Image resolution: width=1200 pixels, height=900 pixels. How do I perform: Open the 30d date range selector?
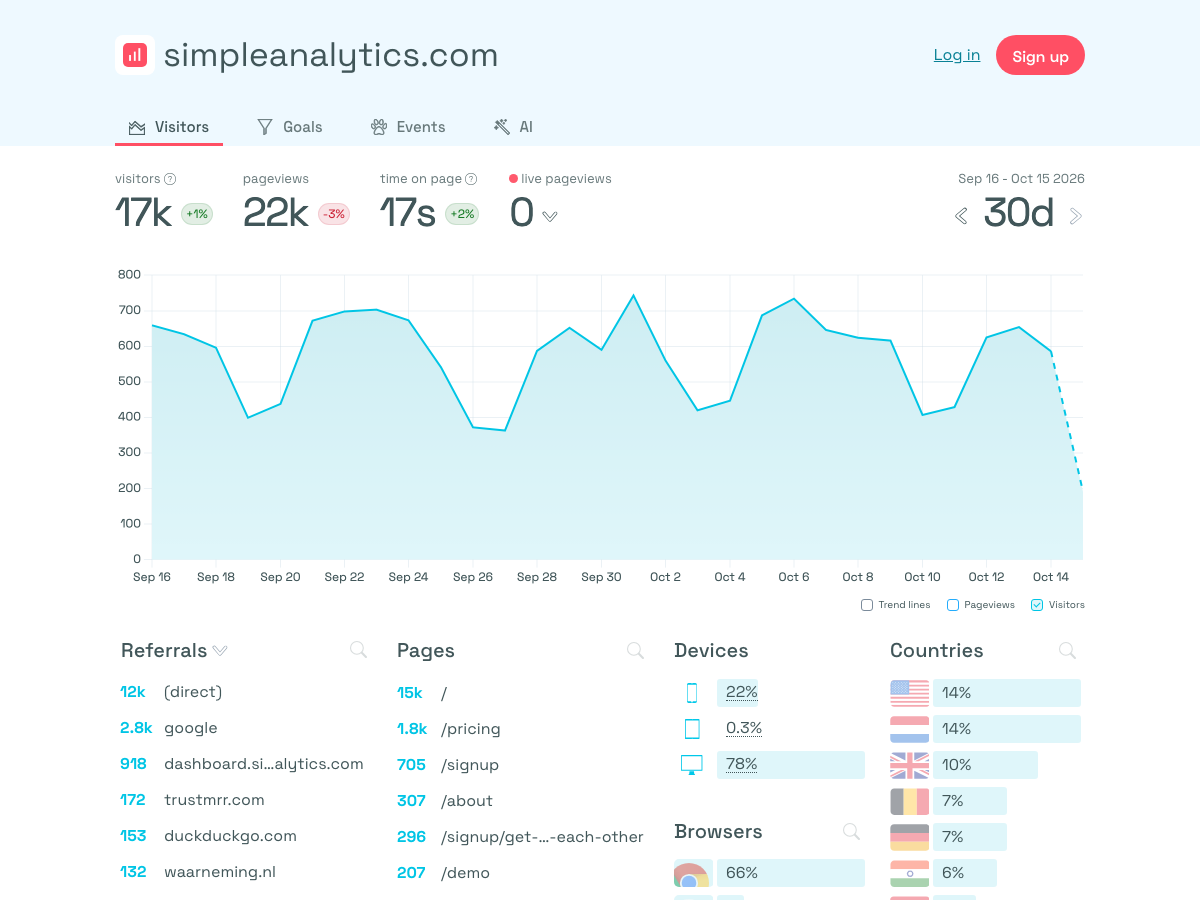point(1018,213)
